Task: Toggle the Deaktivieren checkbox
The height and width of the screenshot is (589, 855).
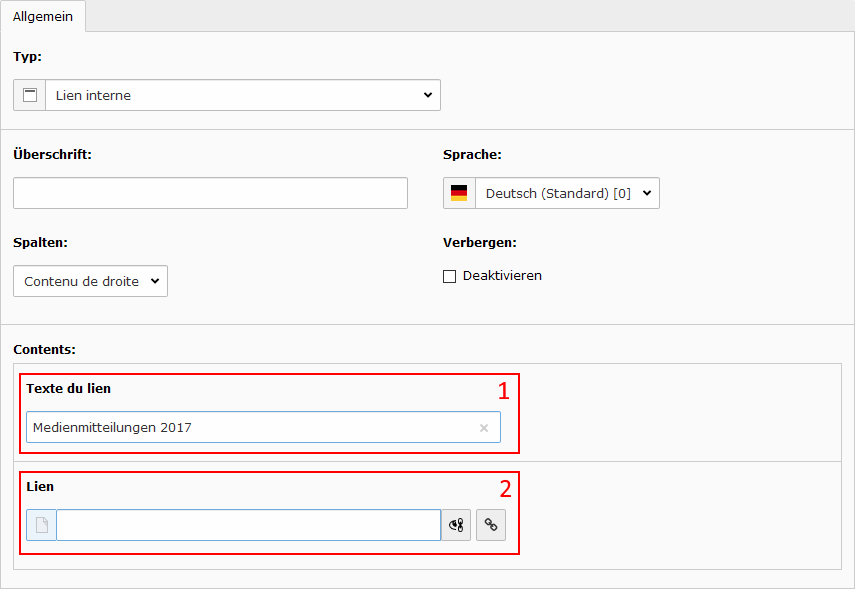Action: pos(449,277)
